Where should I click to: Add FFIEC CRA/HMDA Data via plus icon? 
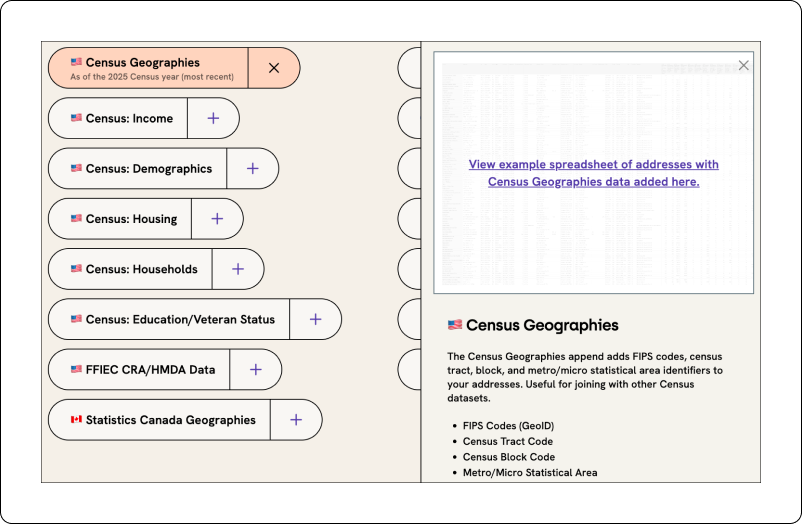256,369
